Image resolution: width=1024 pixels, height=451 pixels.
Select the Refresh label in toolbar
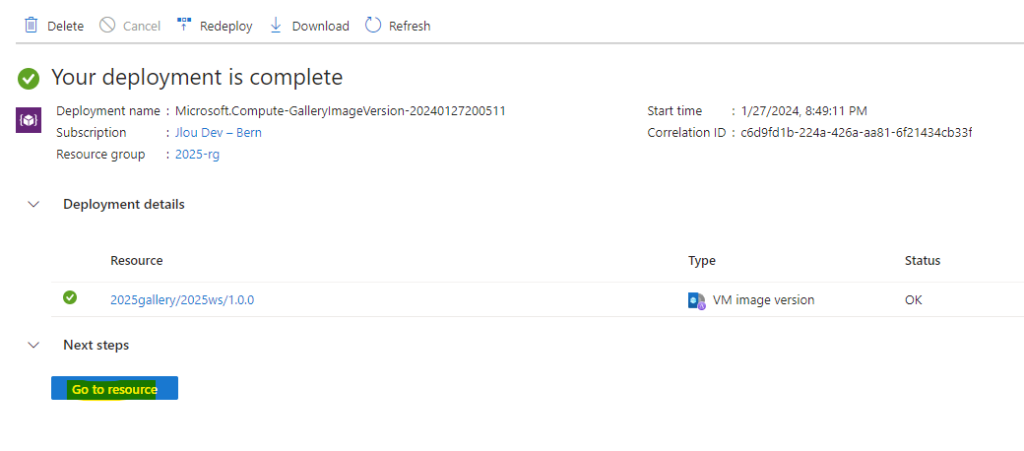[409, 26]
